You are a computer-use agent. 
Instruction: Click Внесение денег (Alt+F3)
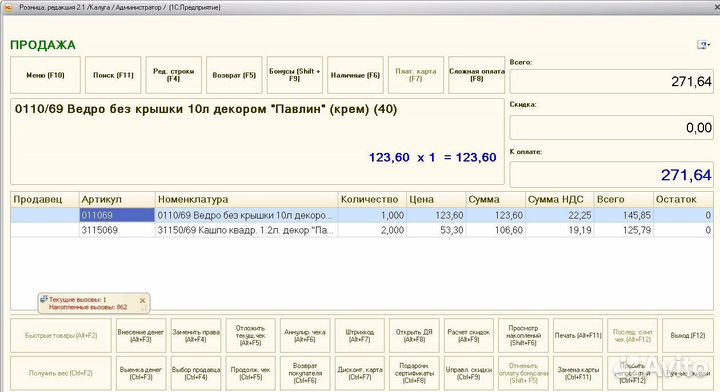tap(141, 336)
